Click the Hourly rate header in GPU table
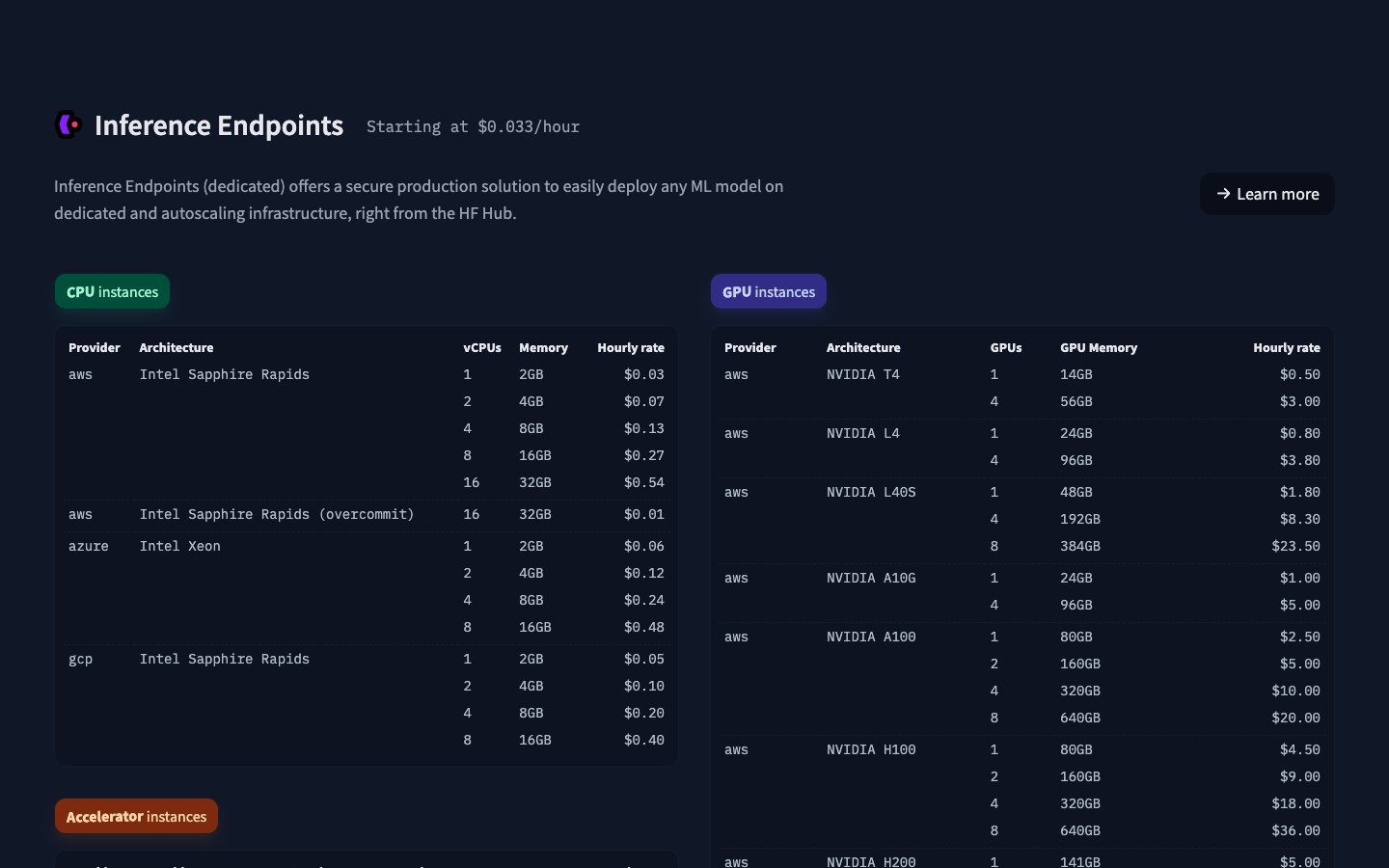 point(1286,347)
